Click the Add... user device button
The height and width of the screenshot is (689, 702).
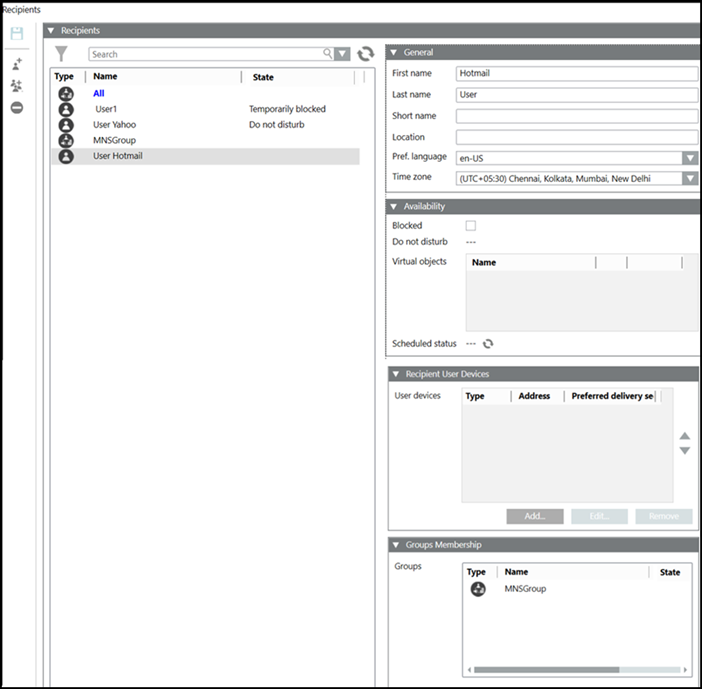(x=535, y=516)
